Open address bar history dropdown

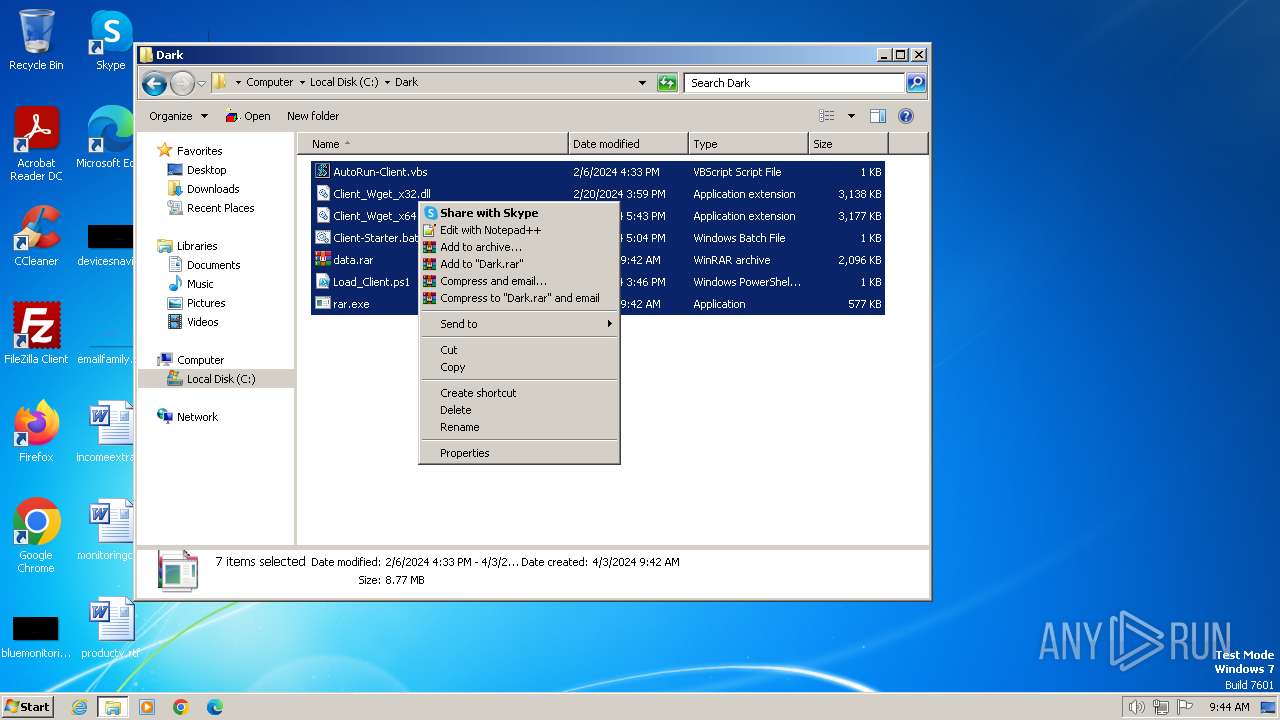642,83
